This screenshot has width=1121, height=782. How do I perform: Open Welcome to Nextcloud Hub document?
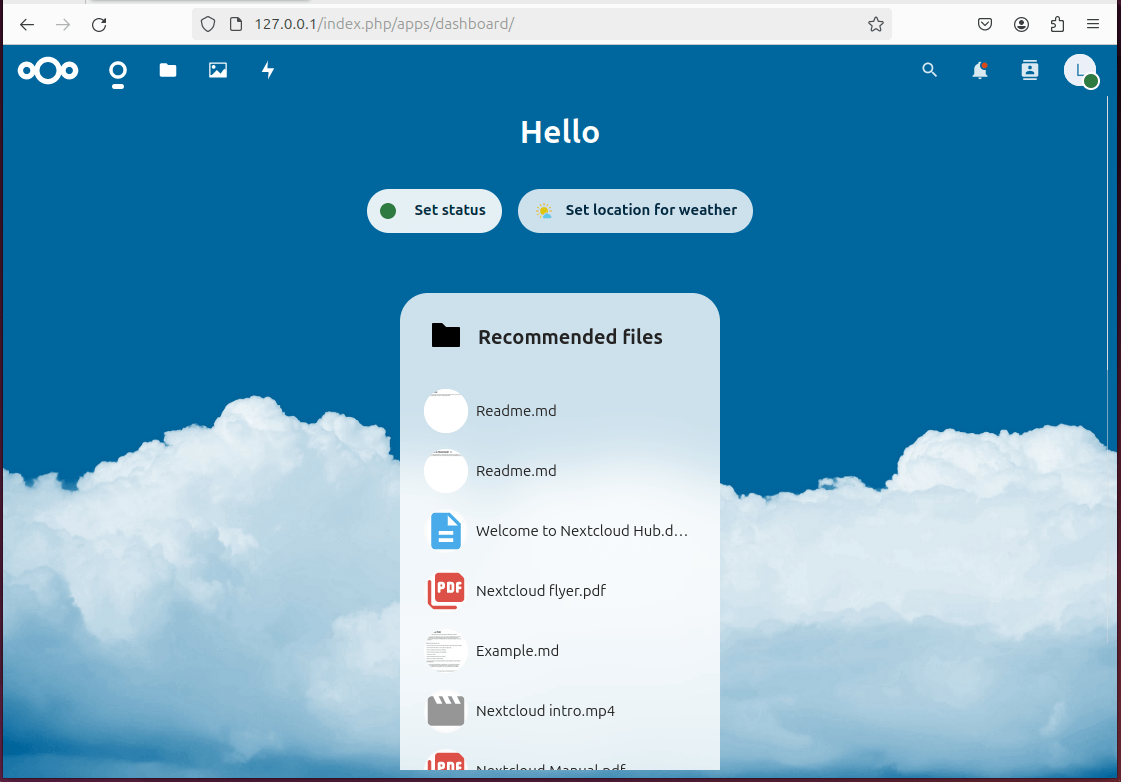[x=560, y=531]
